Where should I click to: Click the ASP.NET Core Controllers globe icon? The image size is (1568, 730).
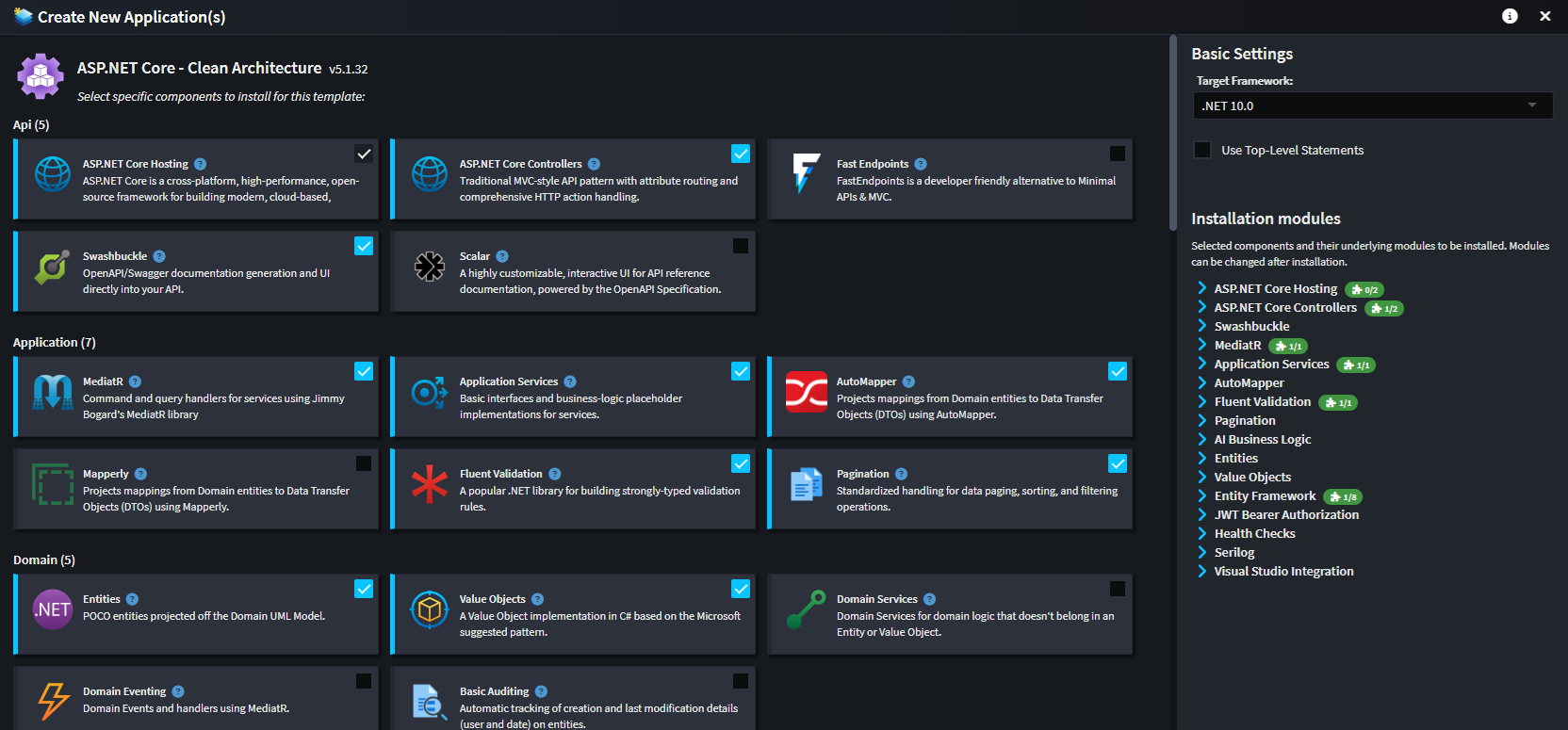point(430,174)
